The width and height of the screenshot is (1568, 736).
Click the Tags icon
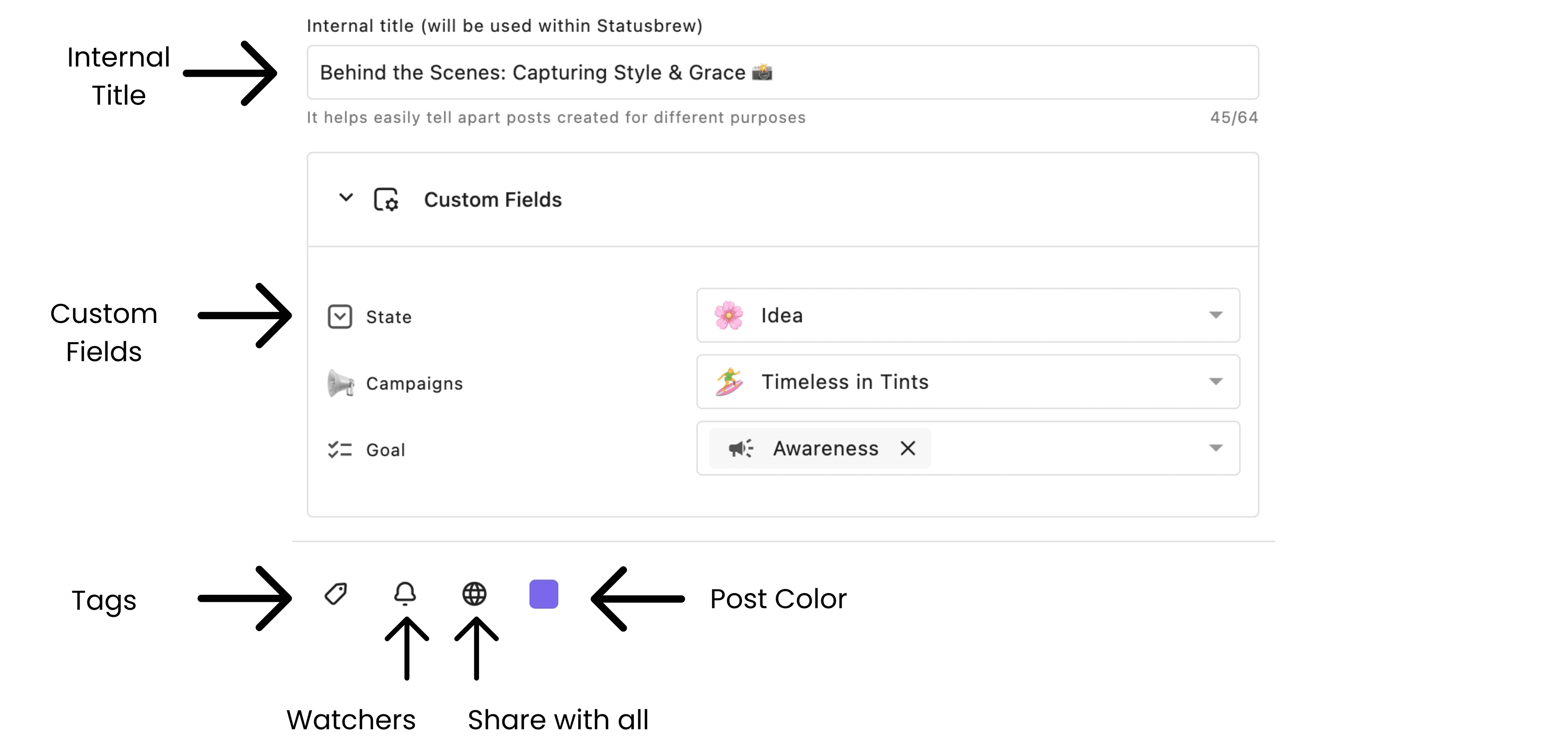point(335,594)
